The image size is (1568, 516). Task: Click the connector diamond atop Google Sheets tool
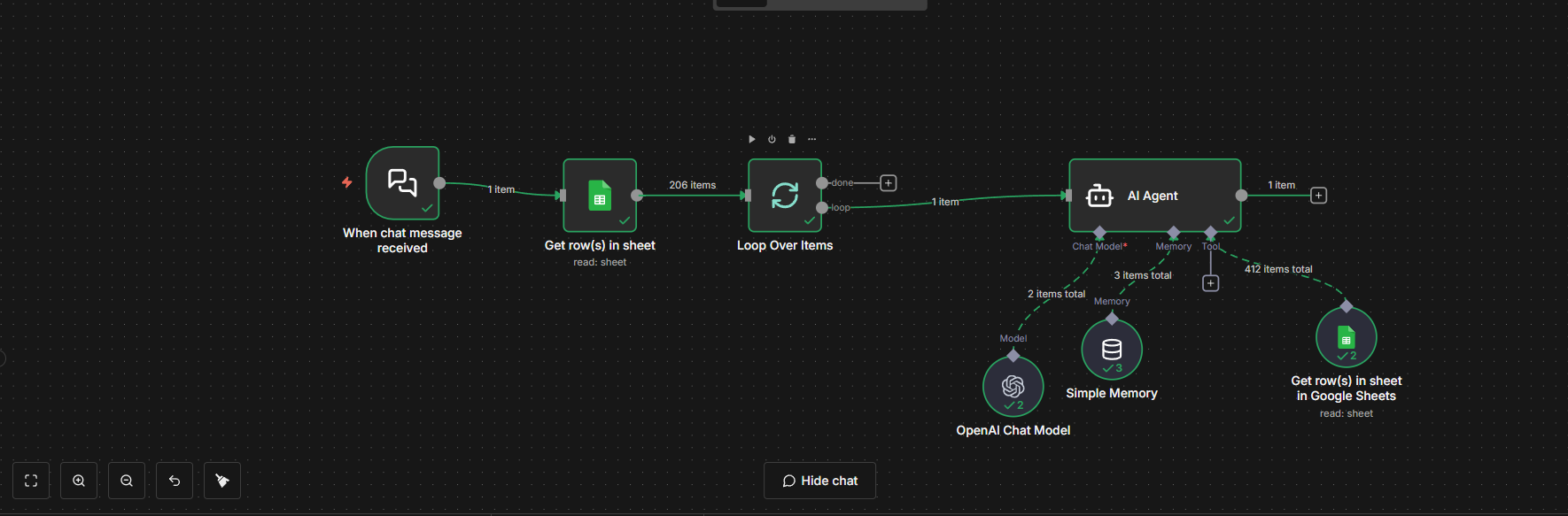coord(1347,306)
